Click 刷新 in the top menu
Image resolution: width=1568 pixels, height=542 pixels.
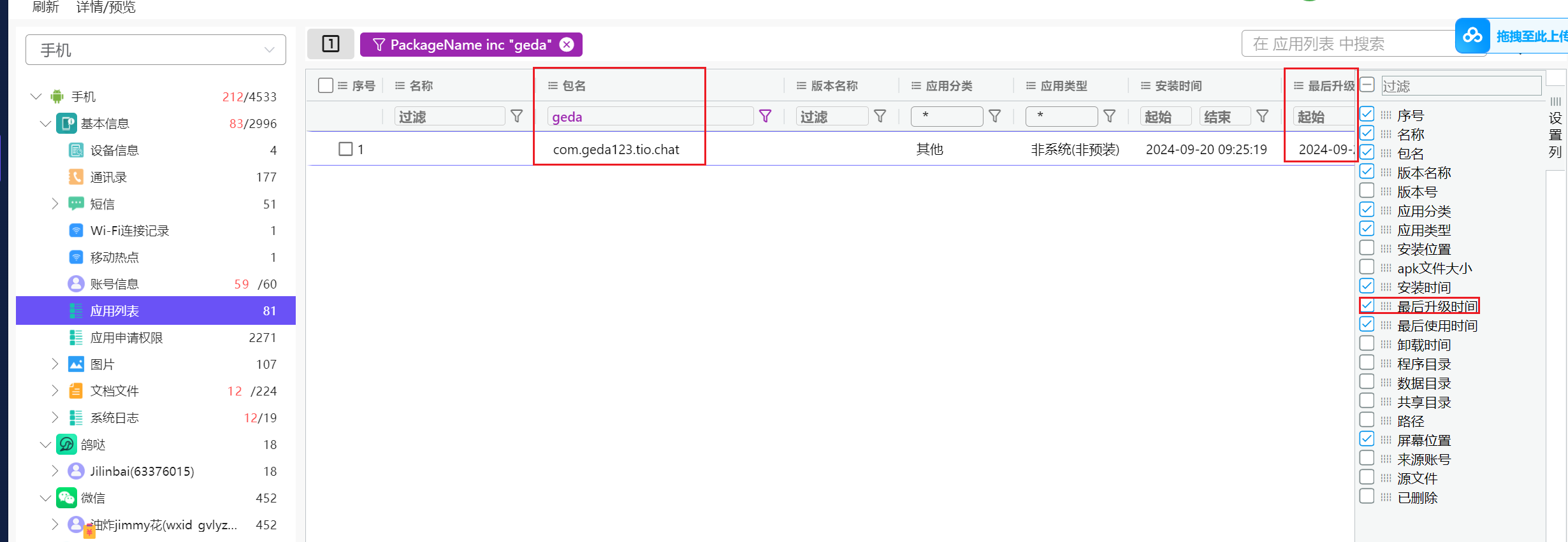coord(45,7)
